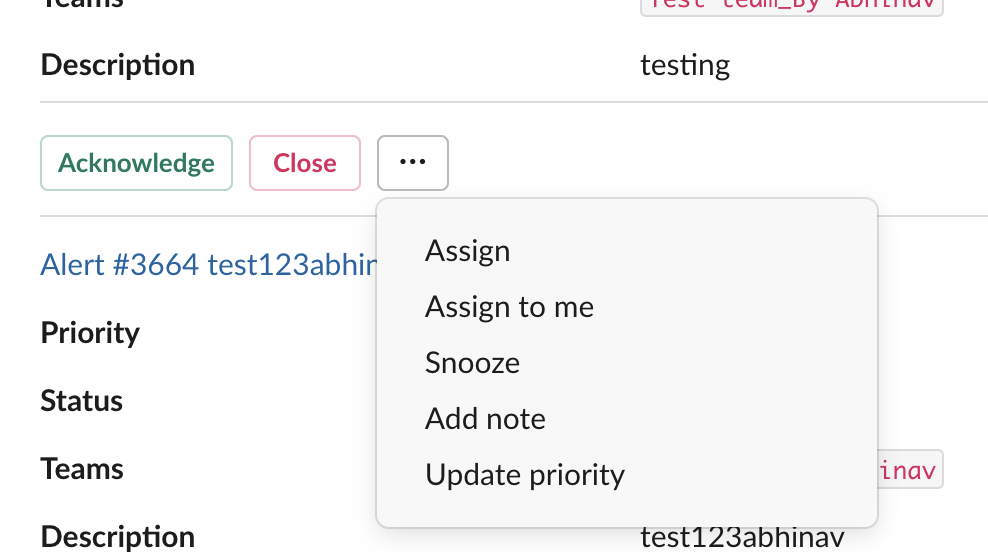Click the 'testing' description text
Screen dimensions: 988x552
[685, 66]
